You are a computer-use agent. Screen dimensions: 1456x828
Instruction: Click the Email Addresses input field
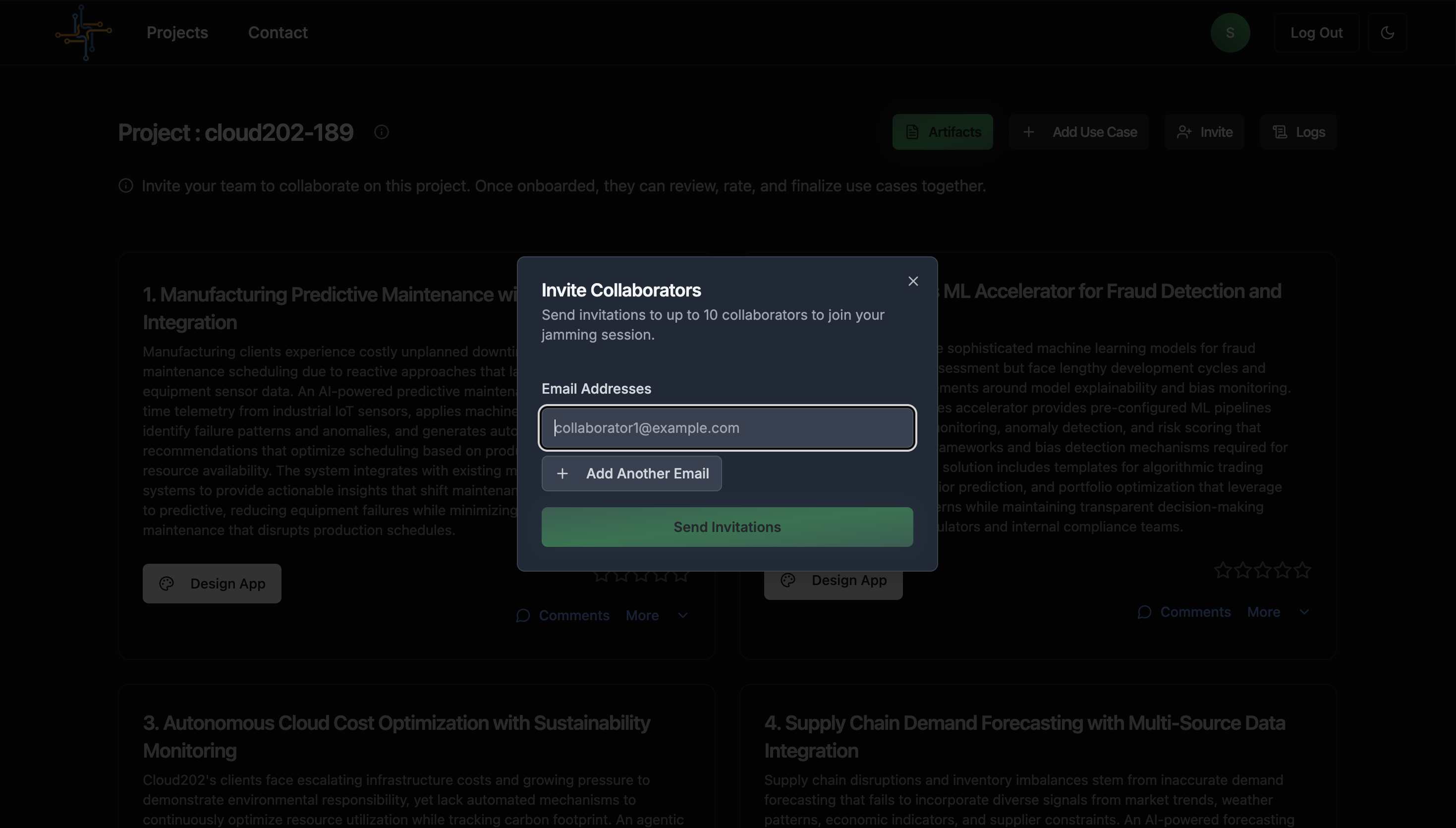pos(727,428)
